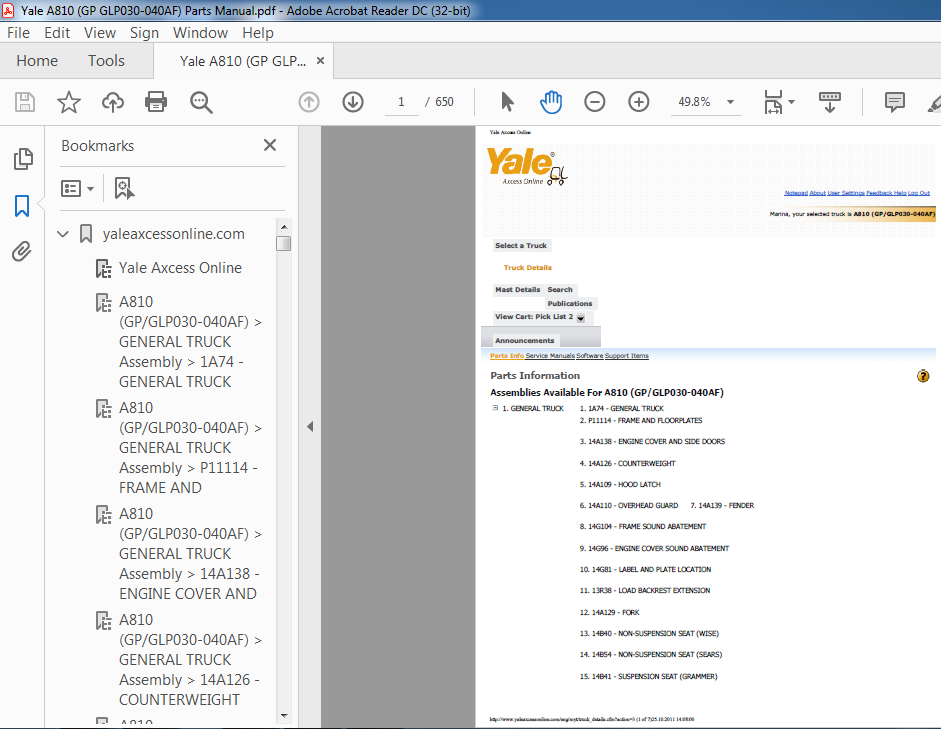This screenshot has width=941, height=729.
Task: Open Page Thumbnails panel icon
Action: [23, 159]
